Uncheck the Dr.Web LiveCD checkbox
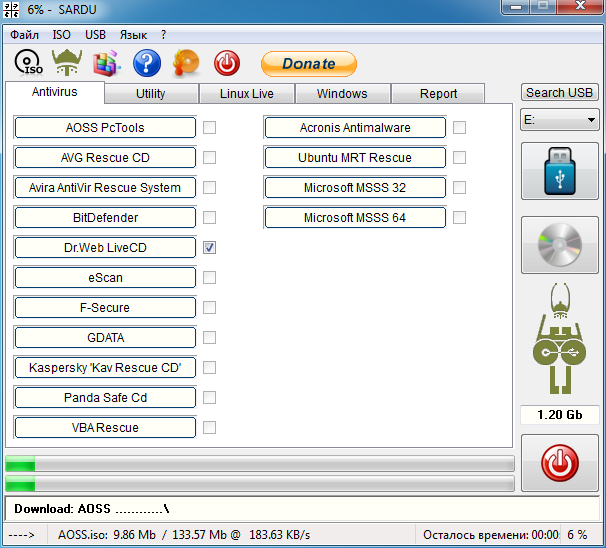Viewport: 606px width, 548px height. click(209, 248)
